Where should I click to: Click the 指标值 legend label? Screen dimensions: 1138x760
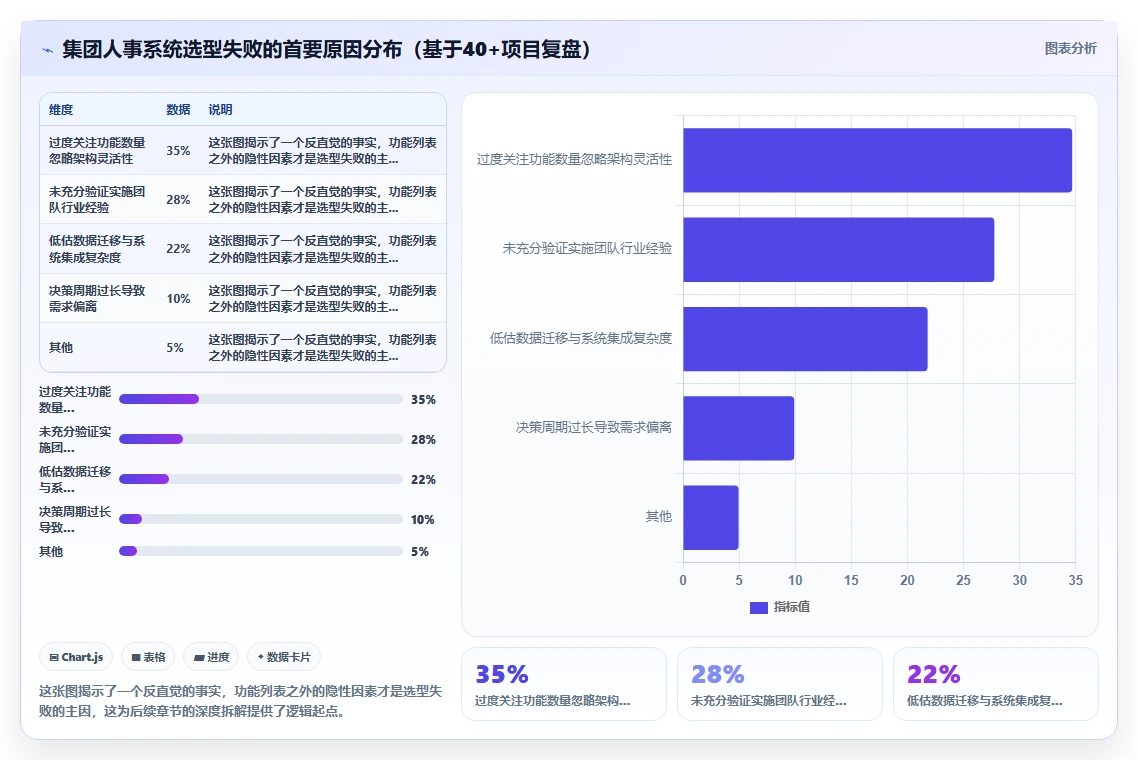point(792,607)
